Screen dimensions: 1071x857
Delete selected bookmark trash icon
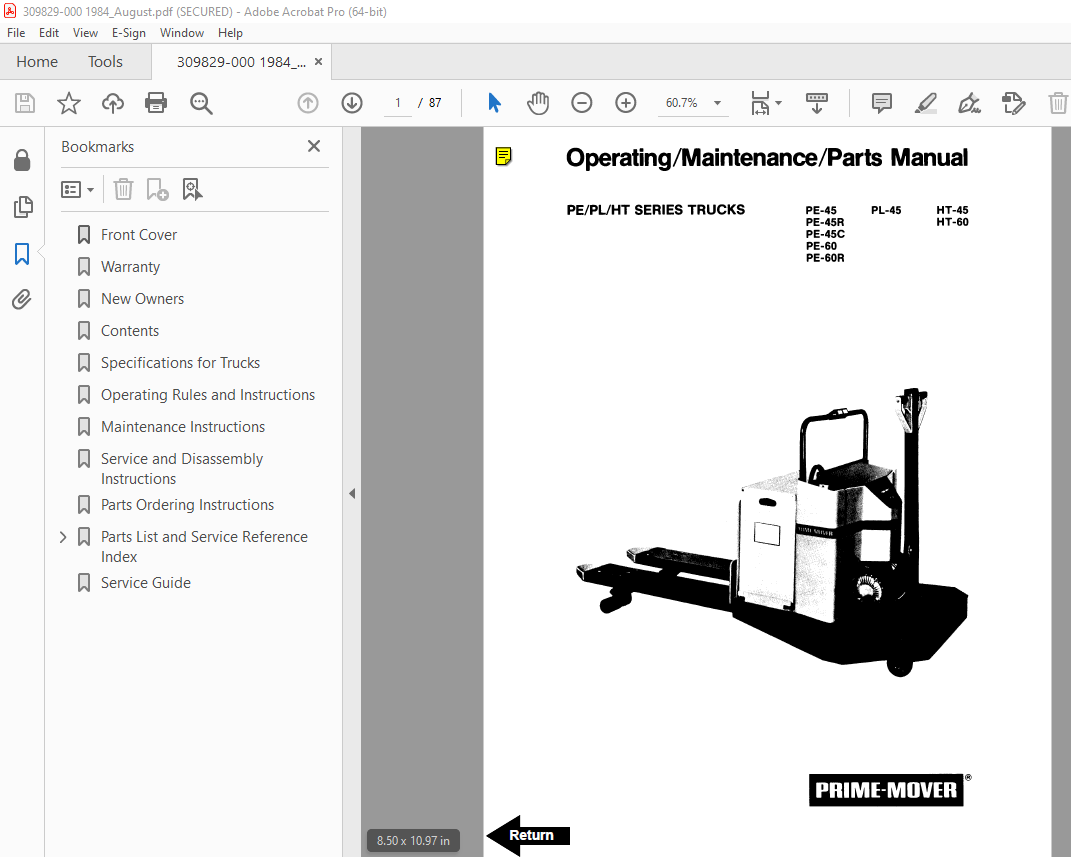point(123,189)
